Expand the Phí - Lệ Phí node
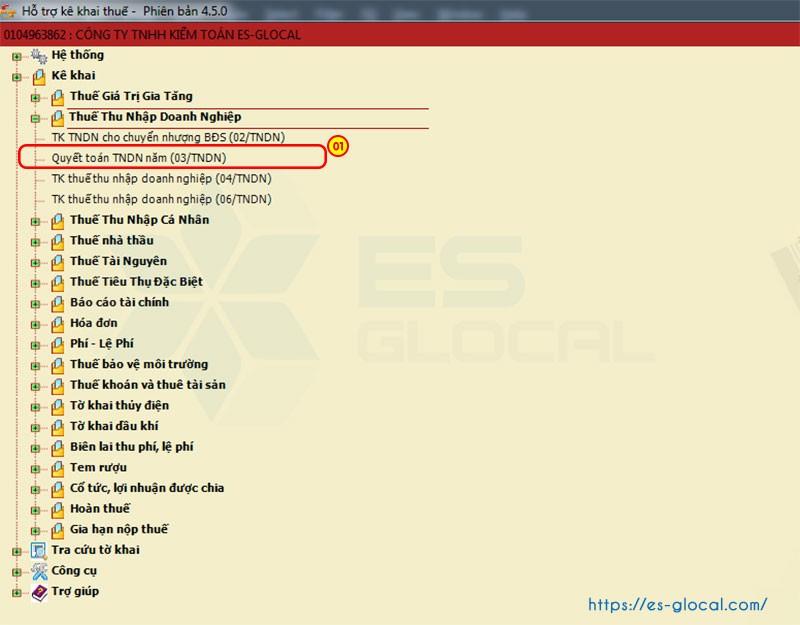The height and width of the screenshot is (625, 800). (x=35, y=345)
